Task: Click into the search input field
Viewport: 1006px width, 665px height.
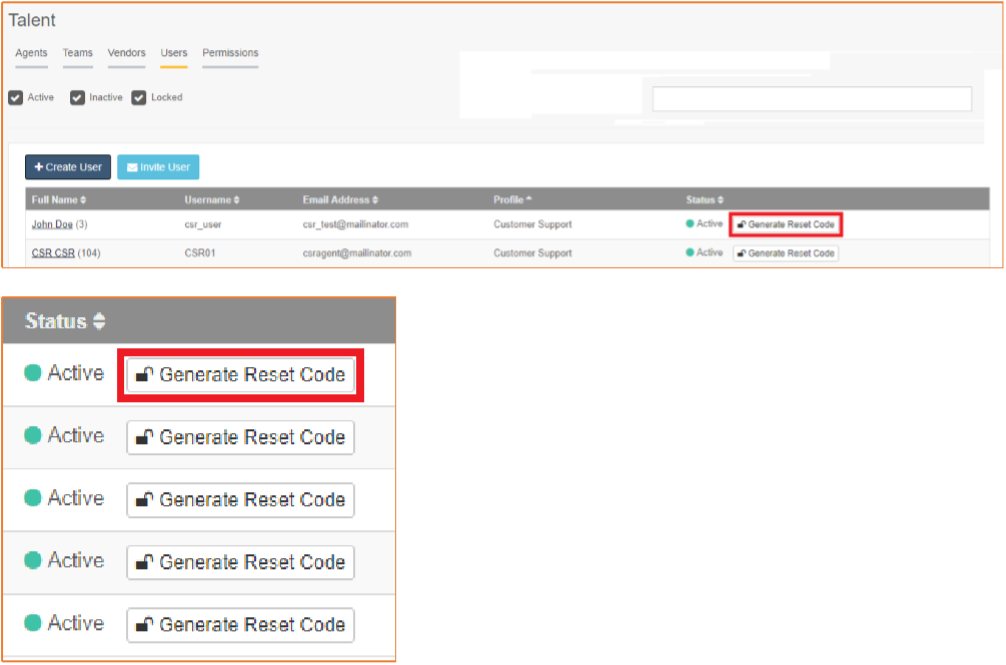Action: pyautogui.click(x=812, y=99)
